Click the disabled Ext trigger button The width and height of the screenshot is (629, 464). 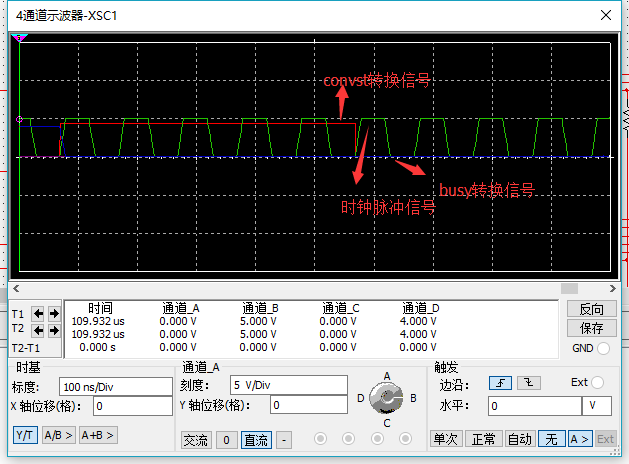[605, 439]
